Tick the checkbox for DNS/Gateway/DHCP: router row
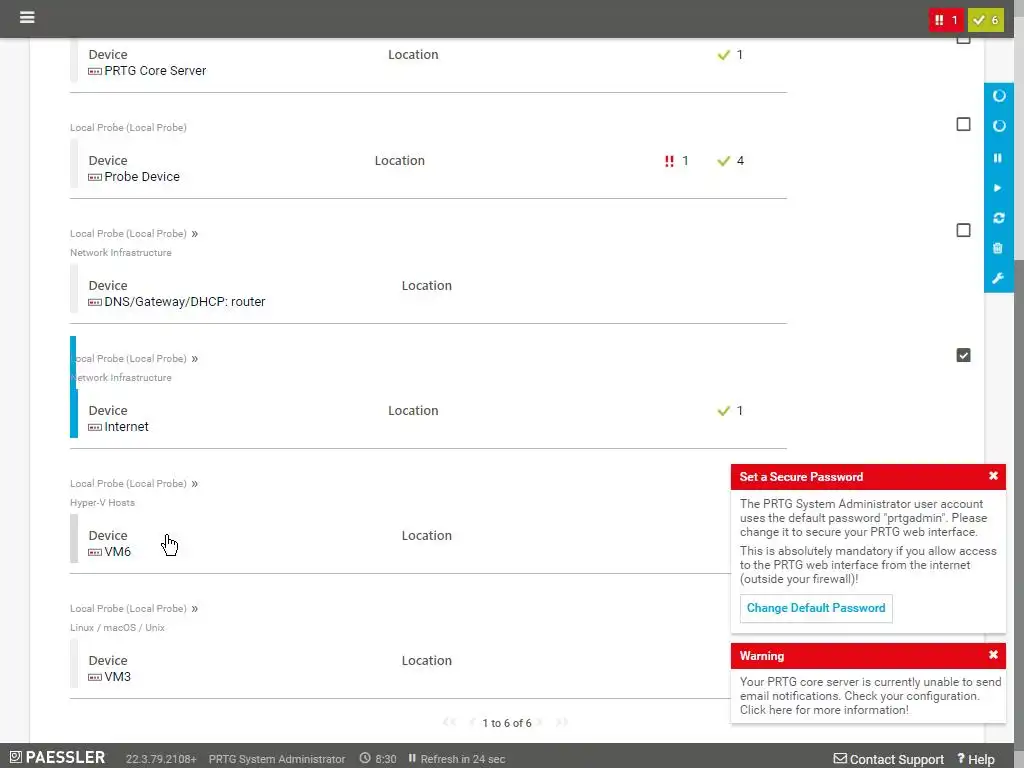This screenshot has height=768, width=1024. pyautogui.click(x=963, y=230)
